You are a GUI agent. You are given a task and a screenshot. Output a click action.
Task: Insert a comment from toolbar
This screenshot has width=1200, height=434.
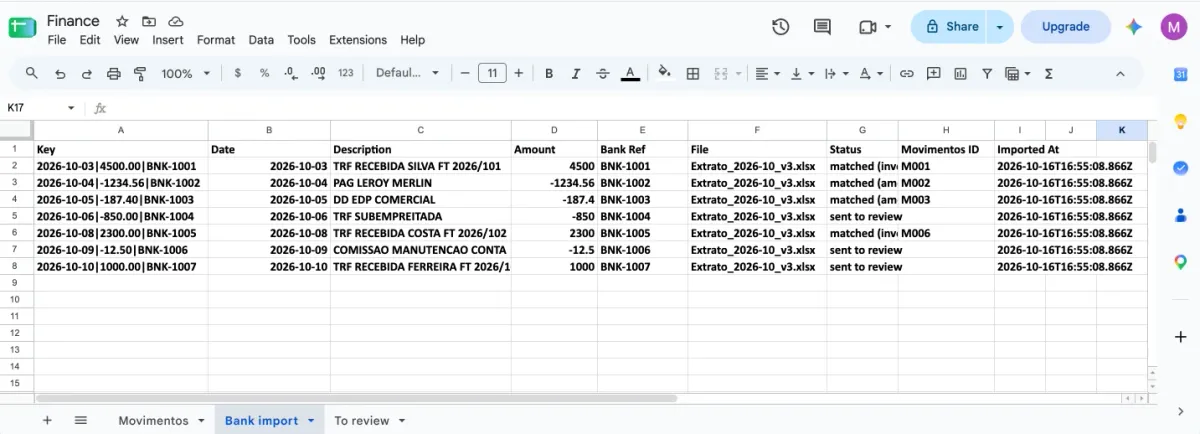tap(934, 73)
